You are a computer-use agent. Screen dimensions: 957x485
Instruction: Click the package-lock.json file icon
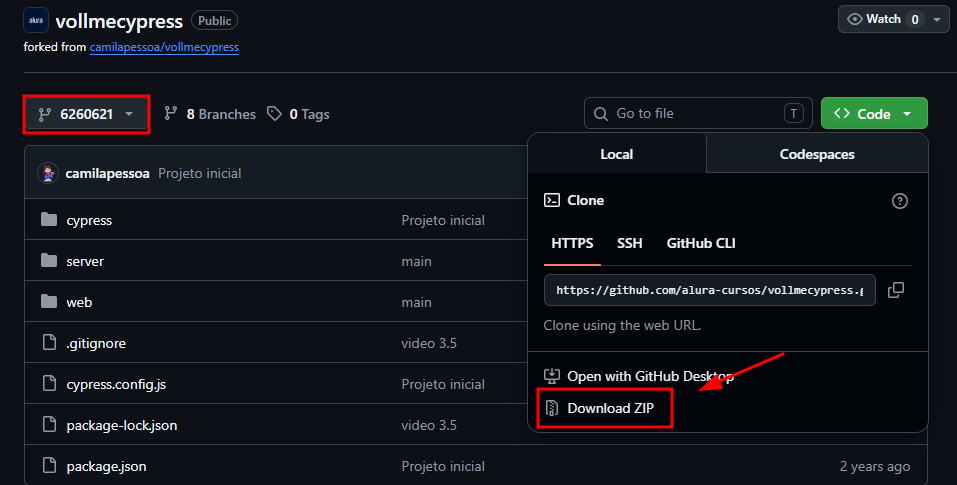[49, 425]
